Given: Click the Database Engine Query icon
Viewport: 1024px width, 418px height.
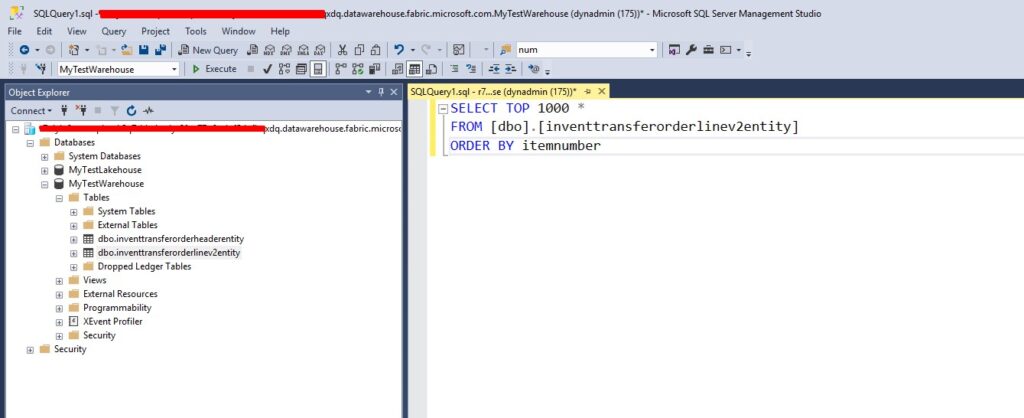Looking at the screenshot, I should click(252, 50).
